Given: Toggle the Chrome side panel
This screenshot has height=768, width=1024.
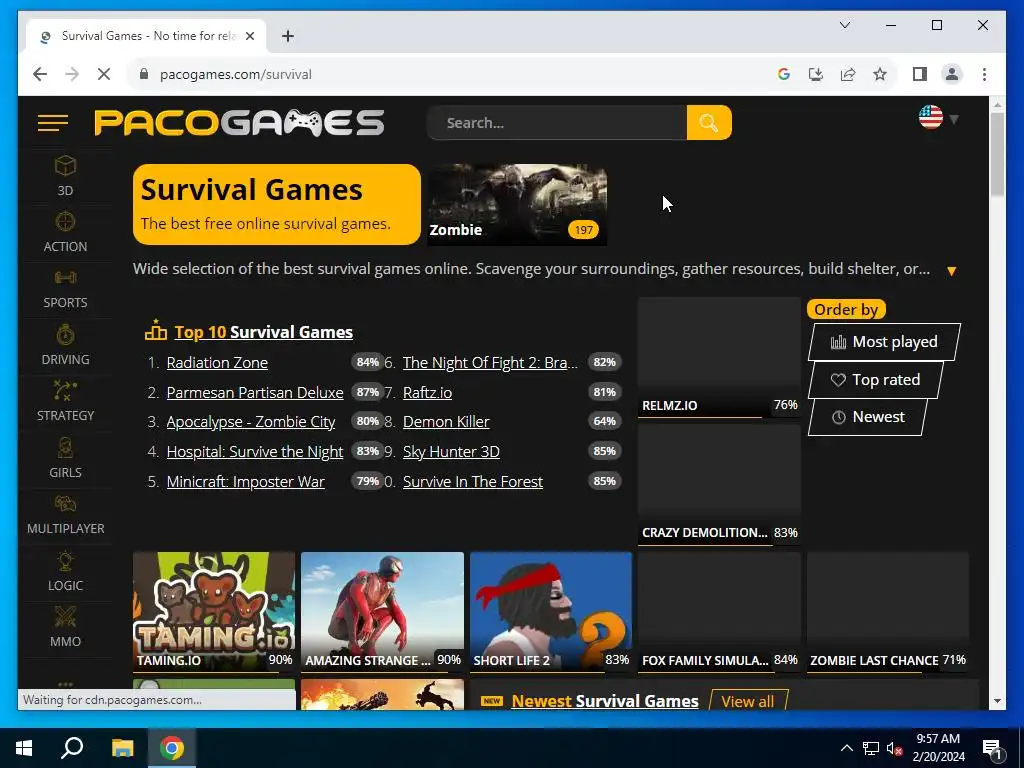Looking at the screenshot, I should (x=920, y=74).
